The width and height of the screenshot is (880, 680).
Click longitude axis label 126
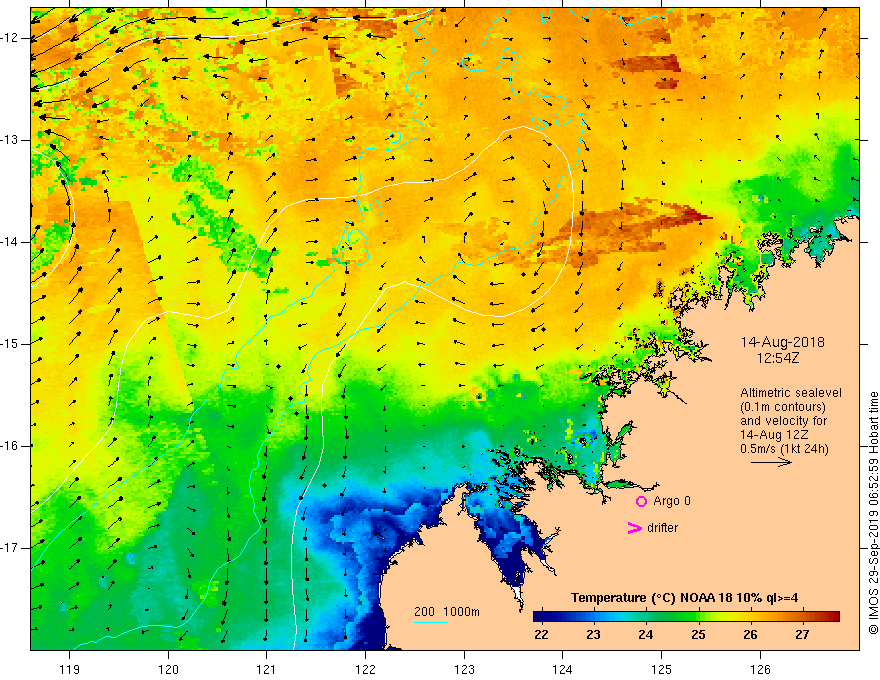pos(760,669)
